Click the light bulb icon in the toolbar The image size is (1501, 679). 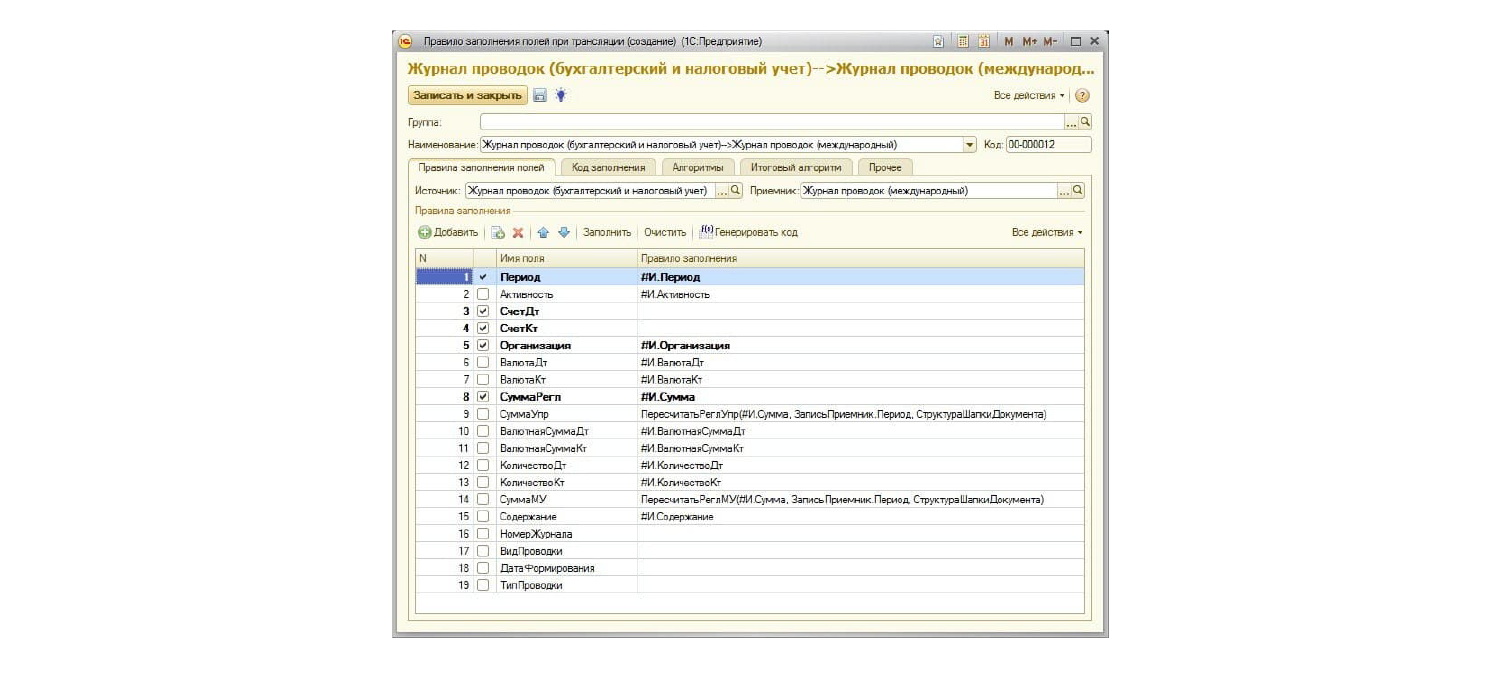tap(561, 95)
